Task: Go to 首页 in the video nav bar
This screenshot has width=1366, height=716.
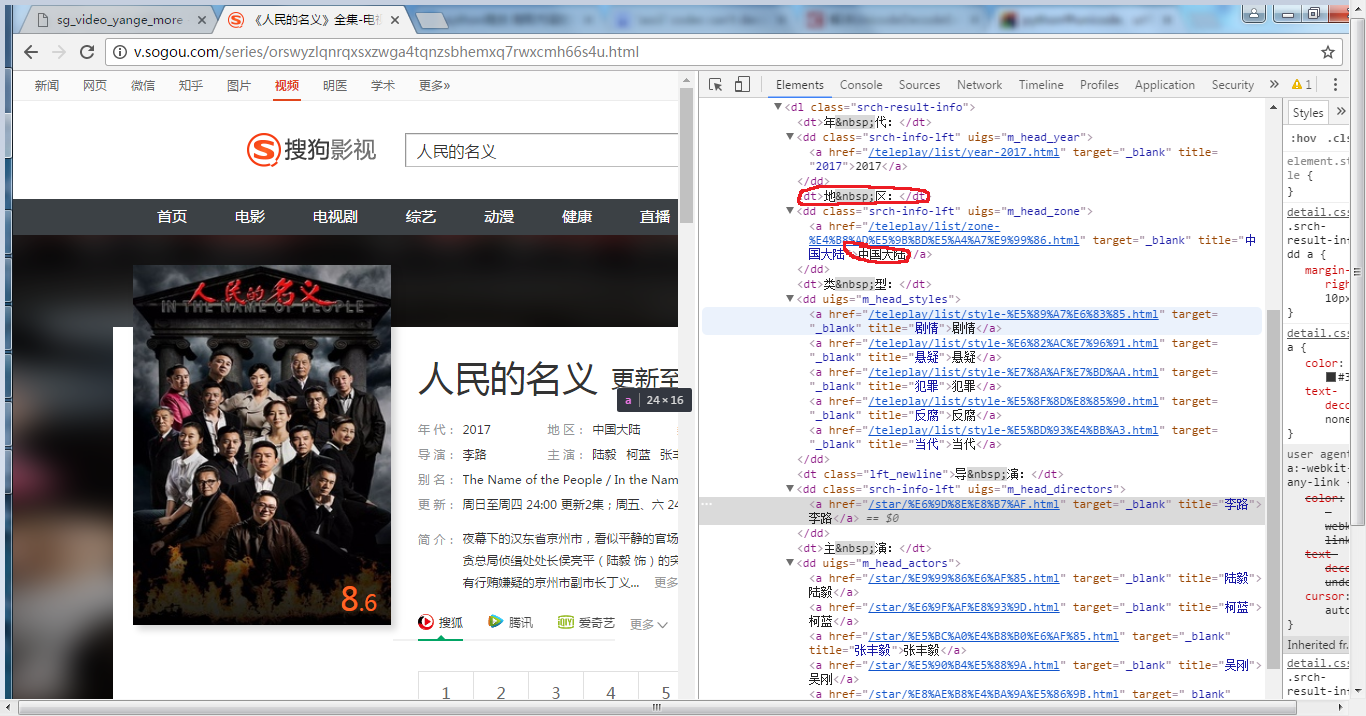Action: 172,217
